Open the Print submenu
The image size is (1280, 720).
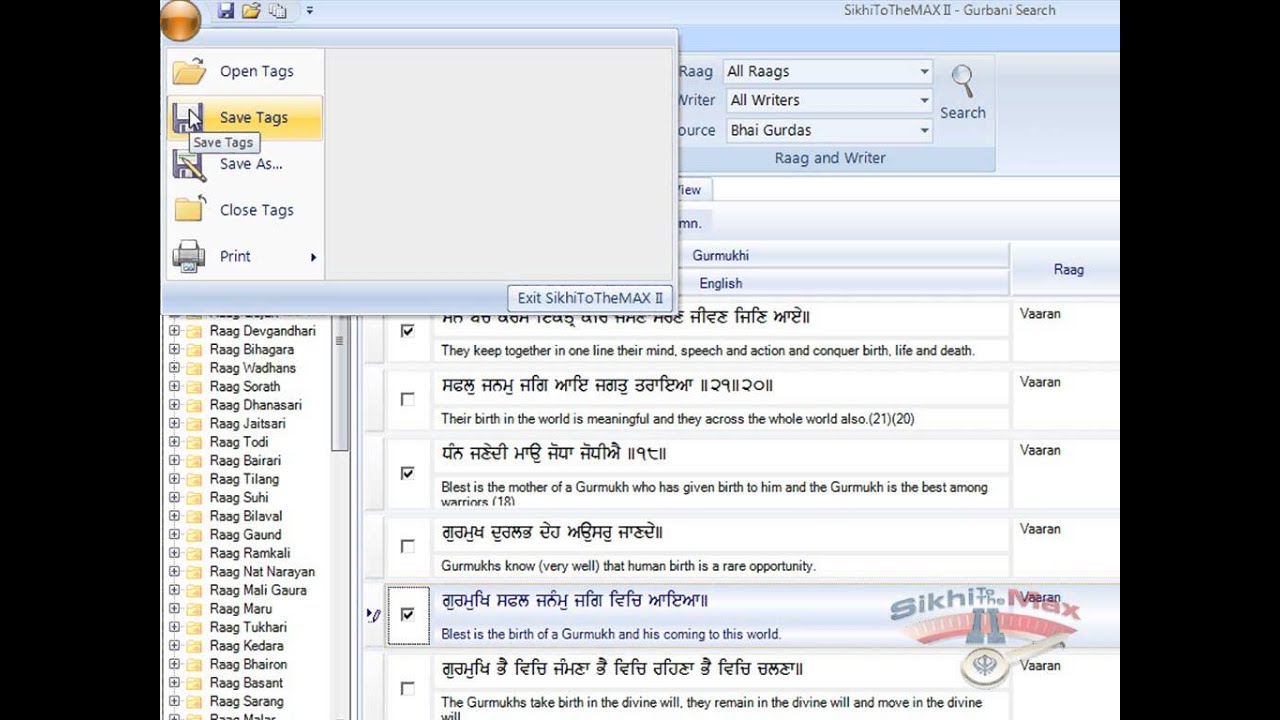243,256
